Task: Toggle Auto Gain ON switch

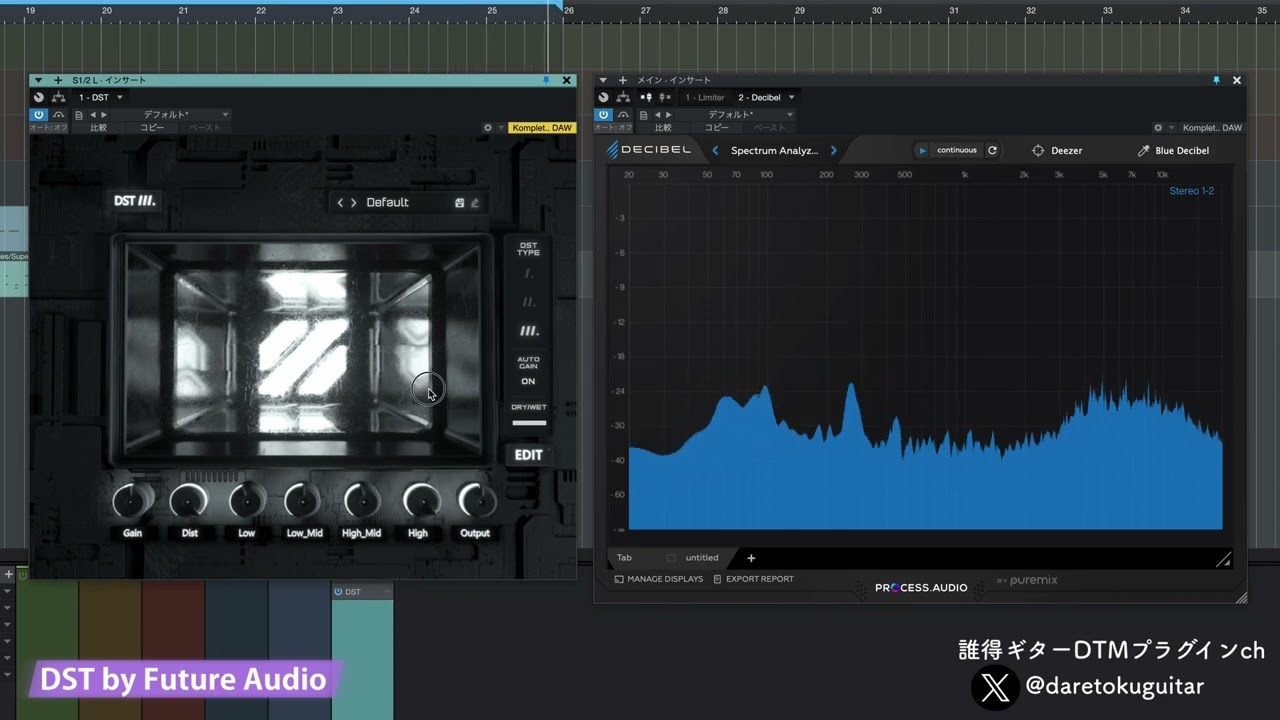Action: coord(528,381)
